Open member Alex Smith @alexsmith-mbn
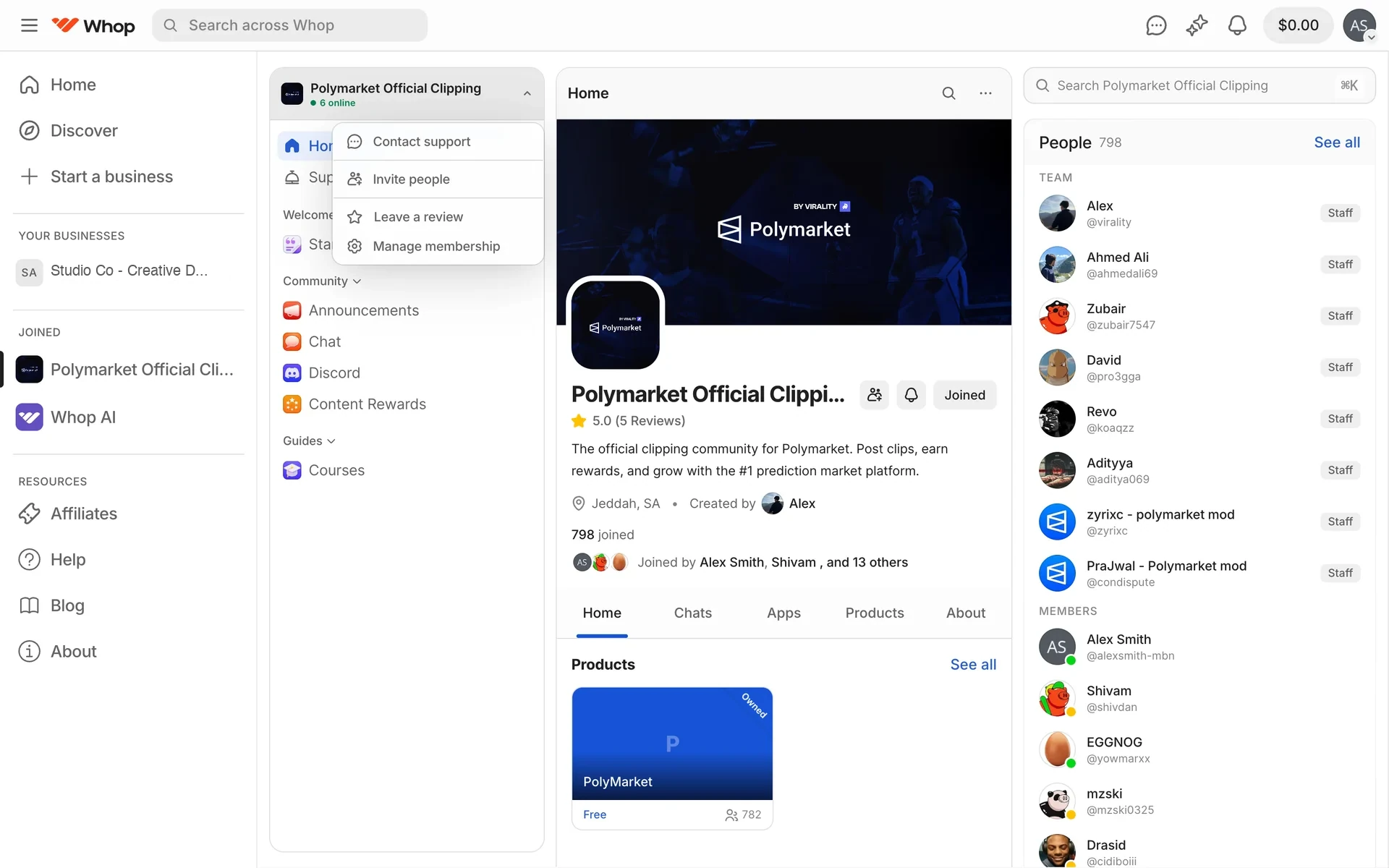 tap(1199, 647)
